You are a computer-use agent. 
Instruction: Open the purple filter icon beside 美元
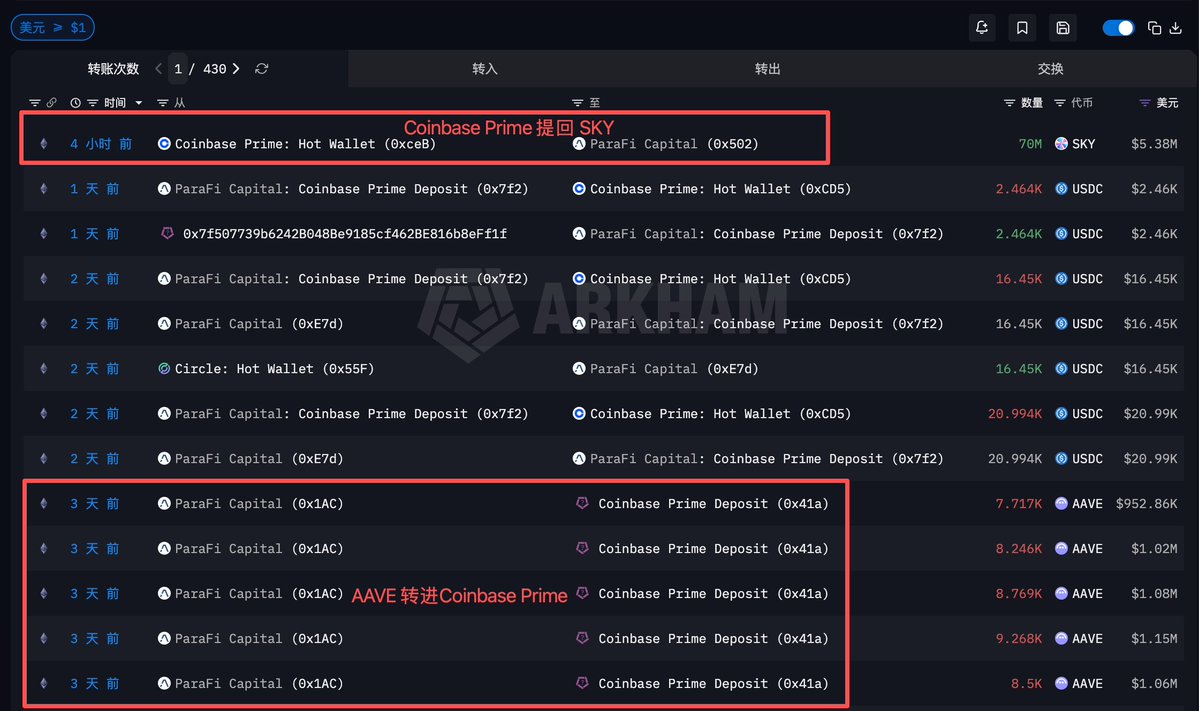[x=1145, y=102]
